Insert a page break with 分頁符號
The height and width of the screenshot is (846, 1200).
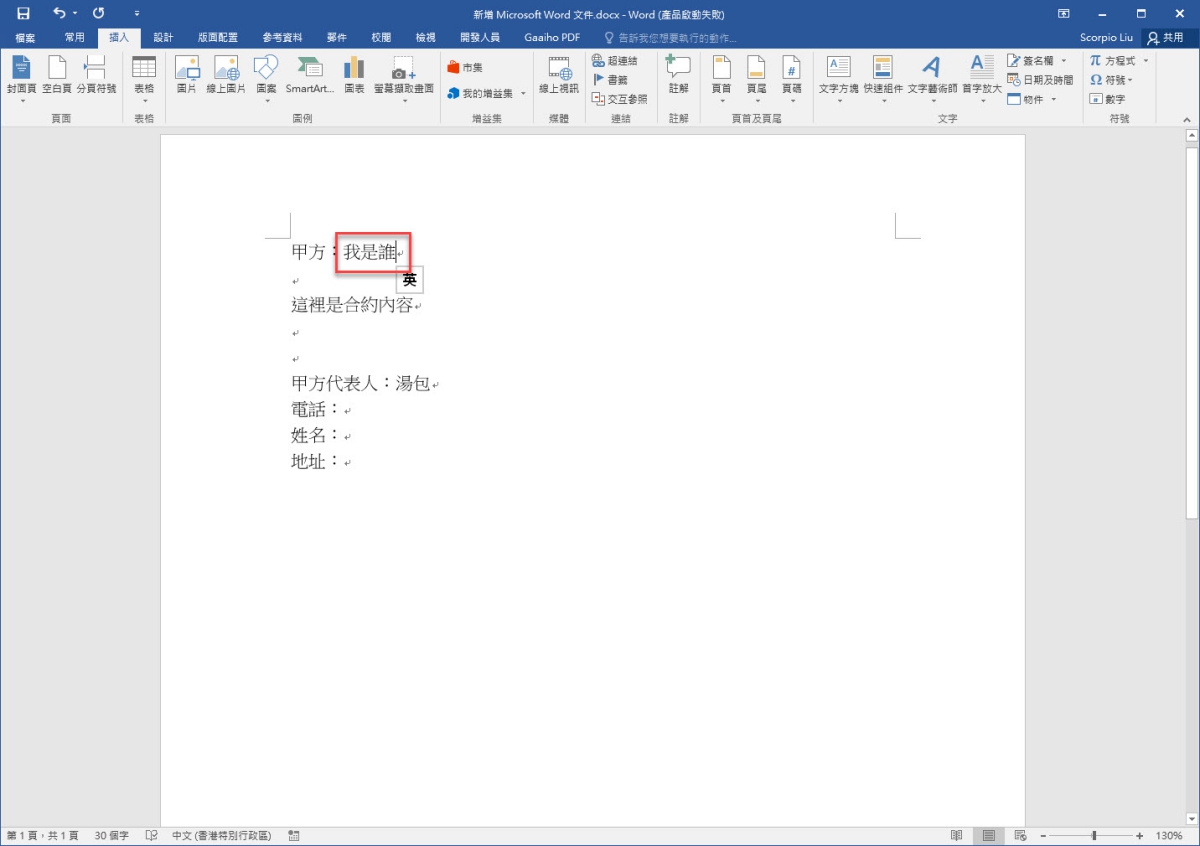tap(96, 76)
